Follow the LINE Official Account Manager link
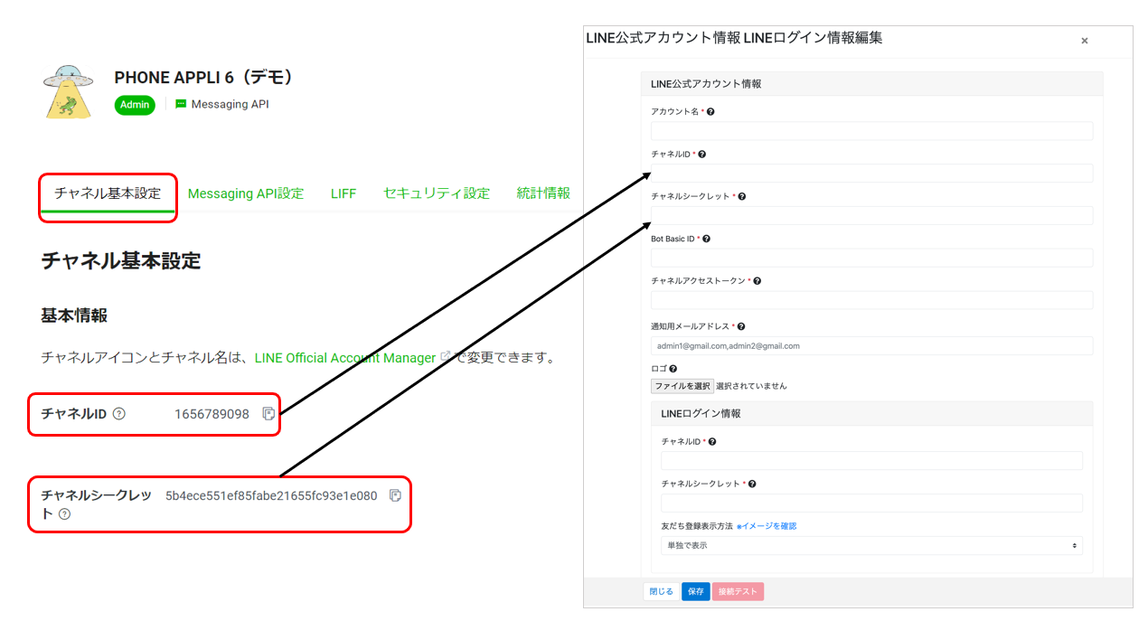1148x621 pixels. (345, 357)
